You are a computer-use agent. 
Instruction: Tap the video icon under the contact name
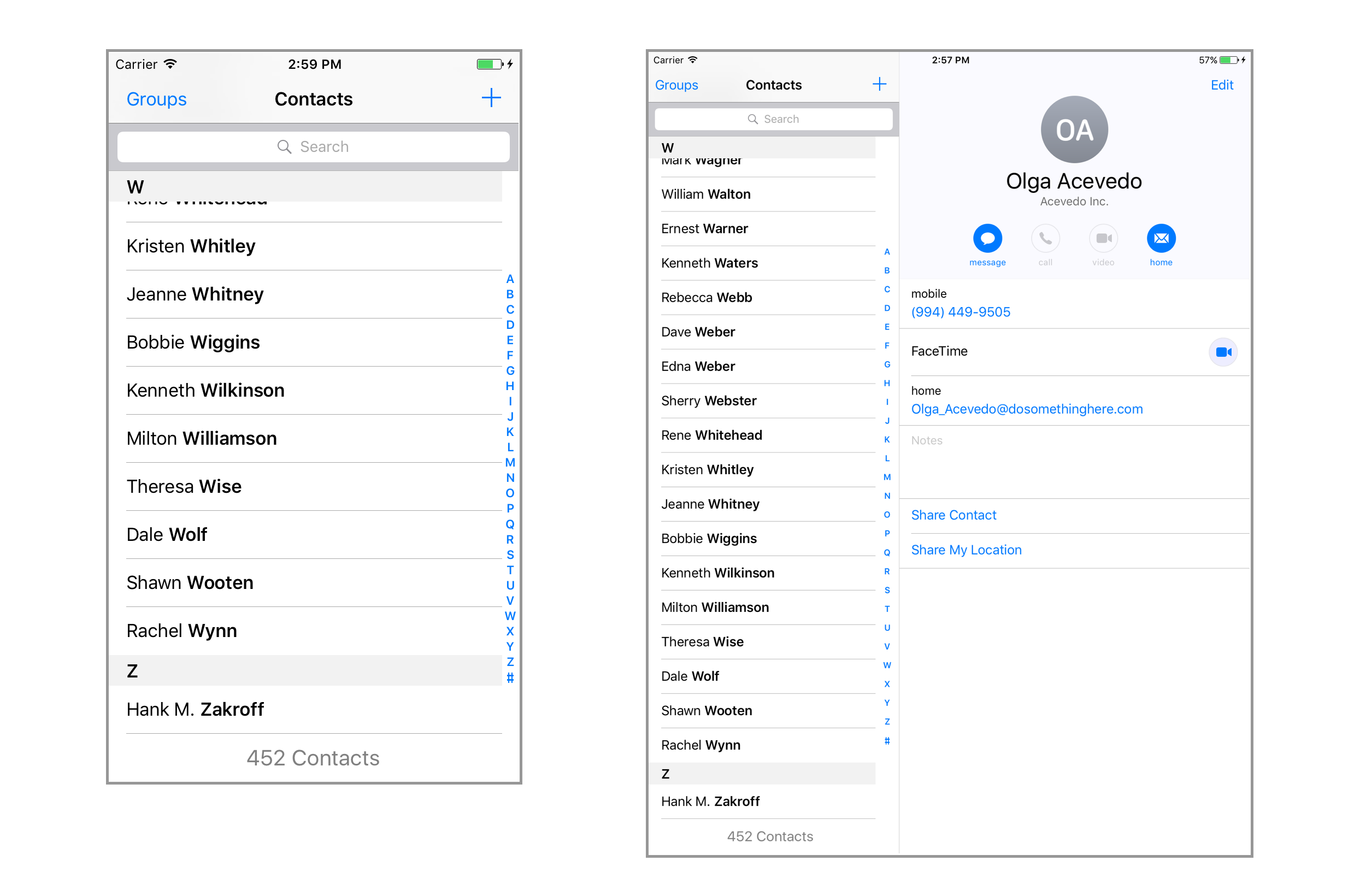pyautogui.click(x=1103, y=238)
